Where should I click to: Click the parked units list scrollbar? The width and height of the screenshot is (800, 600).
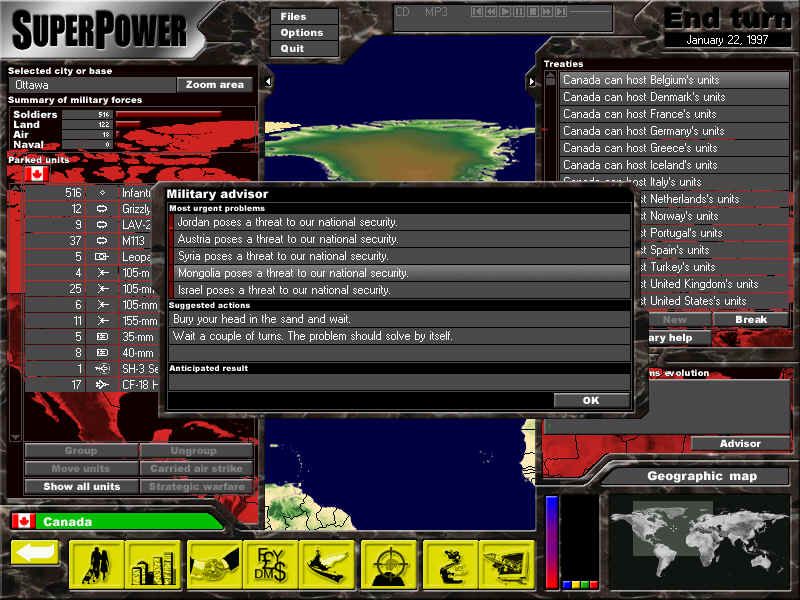[x=16, y=313]
